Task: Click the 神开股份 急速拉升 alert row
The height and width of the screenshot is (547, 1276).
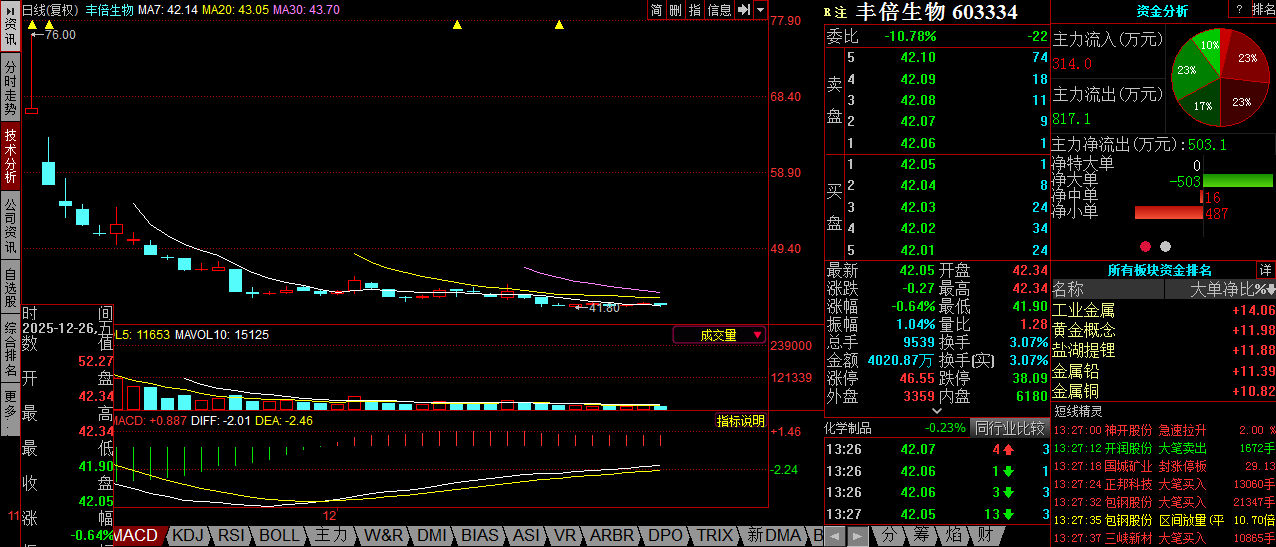Action: (1163, 429)
